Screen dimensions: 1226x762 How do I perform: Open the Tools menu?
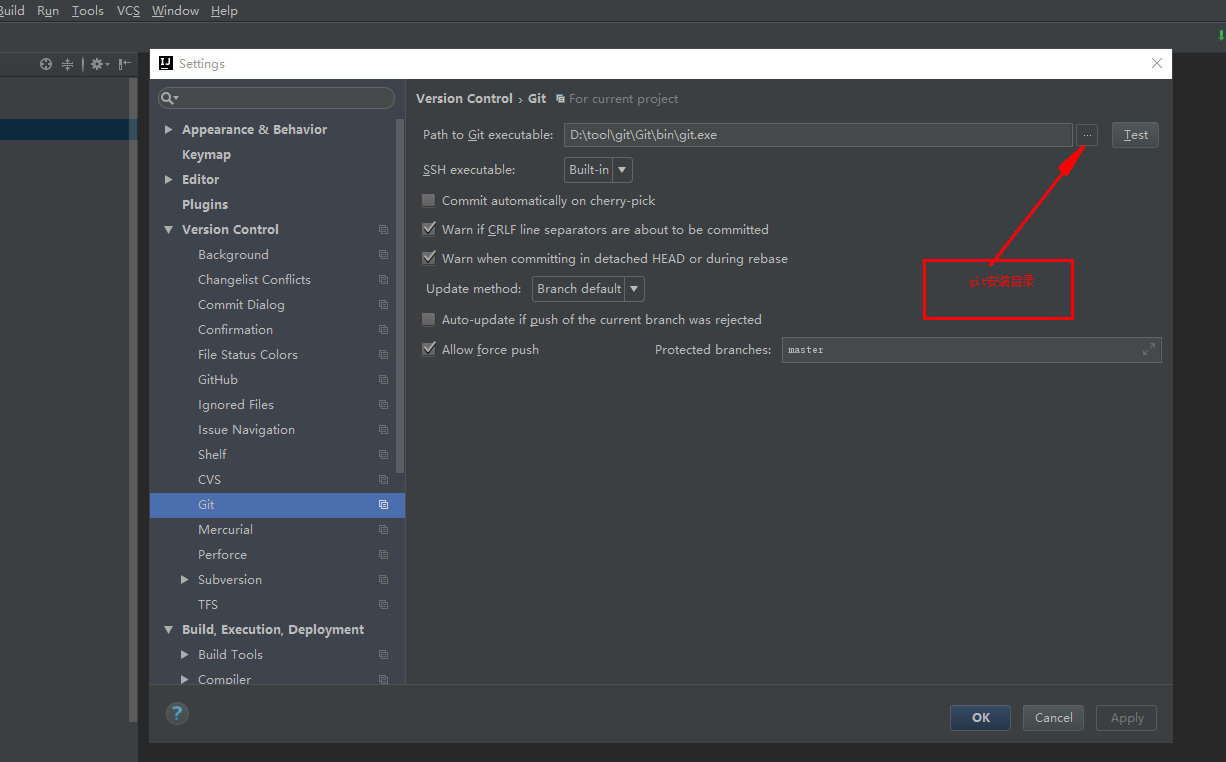point(88,11)
